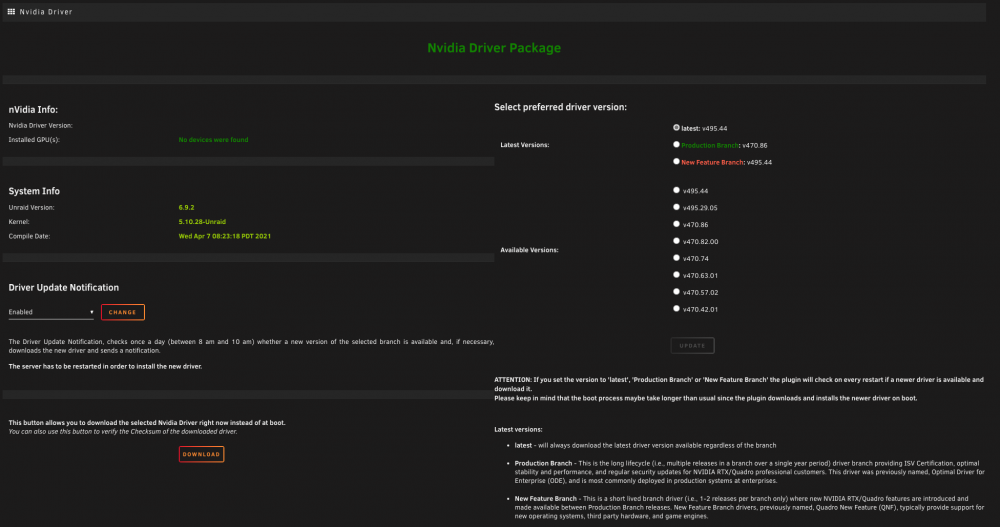
Task: Click the 'Nvidia Driver Version:' label
Action: click(x=40, y=126)
